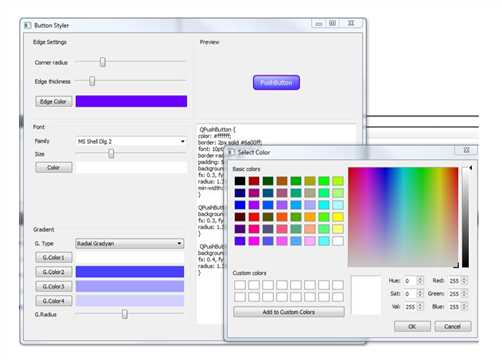Click the G.Color4 button
This screenshot has width=502, height=360.
[54, 301]
